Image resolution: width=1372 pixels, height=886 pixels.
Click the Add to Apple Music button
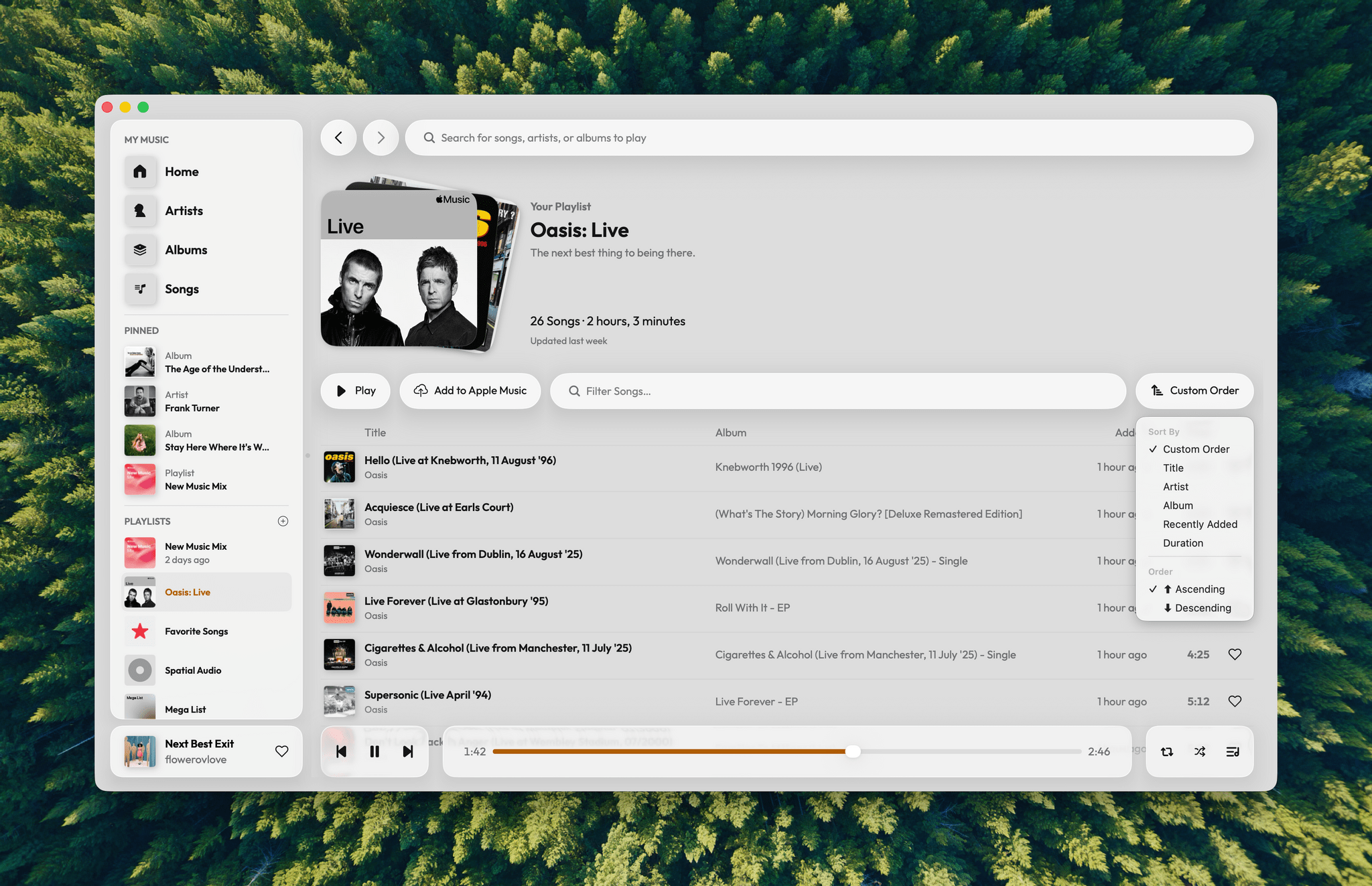[470, 390]
